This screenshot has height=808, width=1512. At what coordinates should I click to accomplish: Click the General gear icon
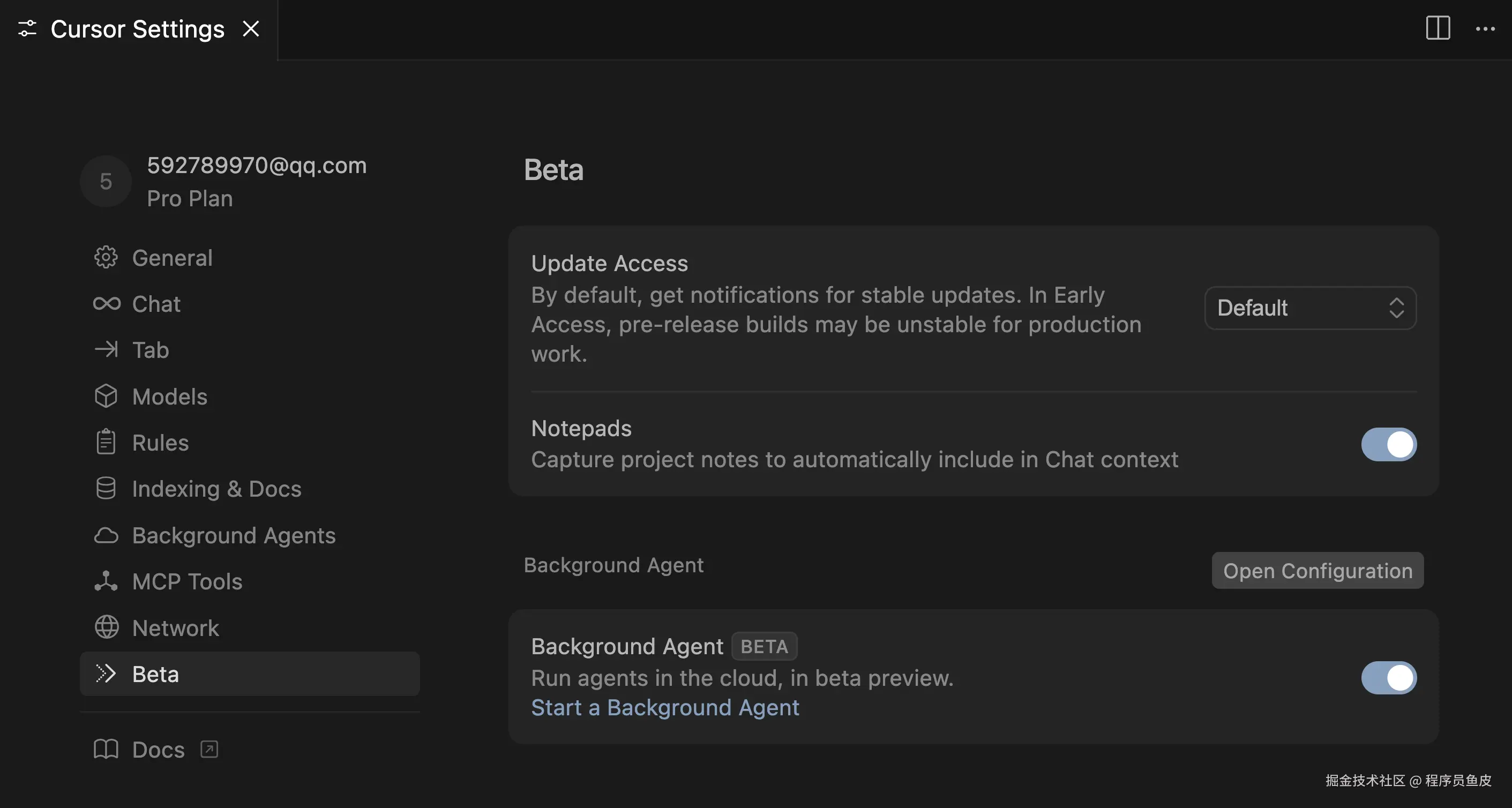pos(106,258)
